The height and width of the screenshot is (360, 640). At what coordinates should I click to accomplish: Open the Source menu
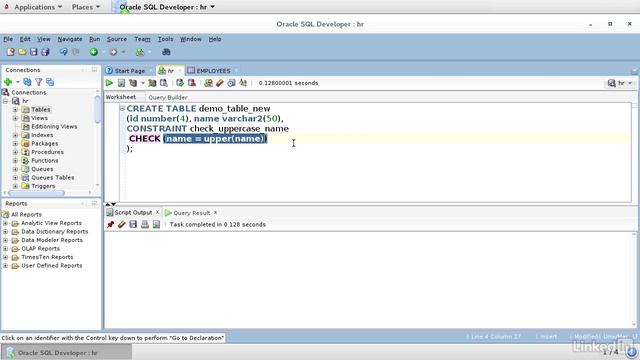tap(117, 39)
